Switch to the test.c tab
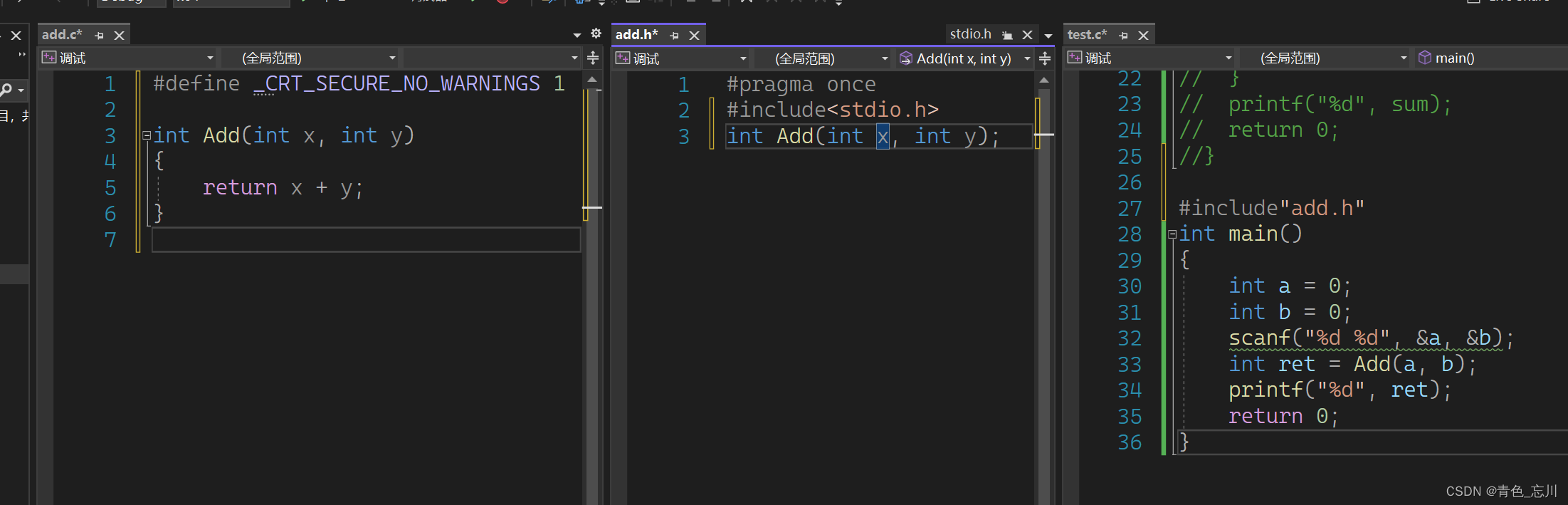 (1088, 34)
